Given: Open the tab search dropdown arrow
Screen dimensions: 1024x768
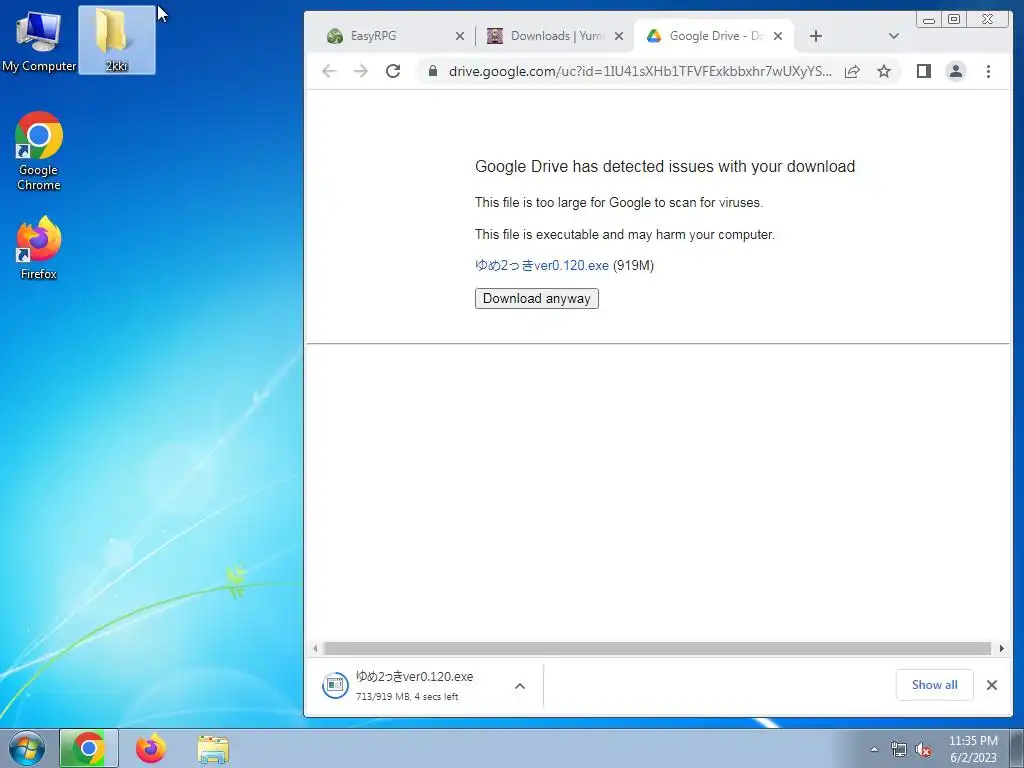Looking at the screenshot, I should pos(894,36).
